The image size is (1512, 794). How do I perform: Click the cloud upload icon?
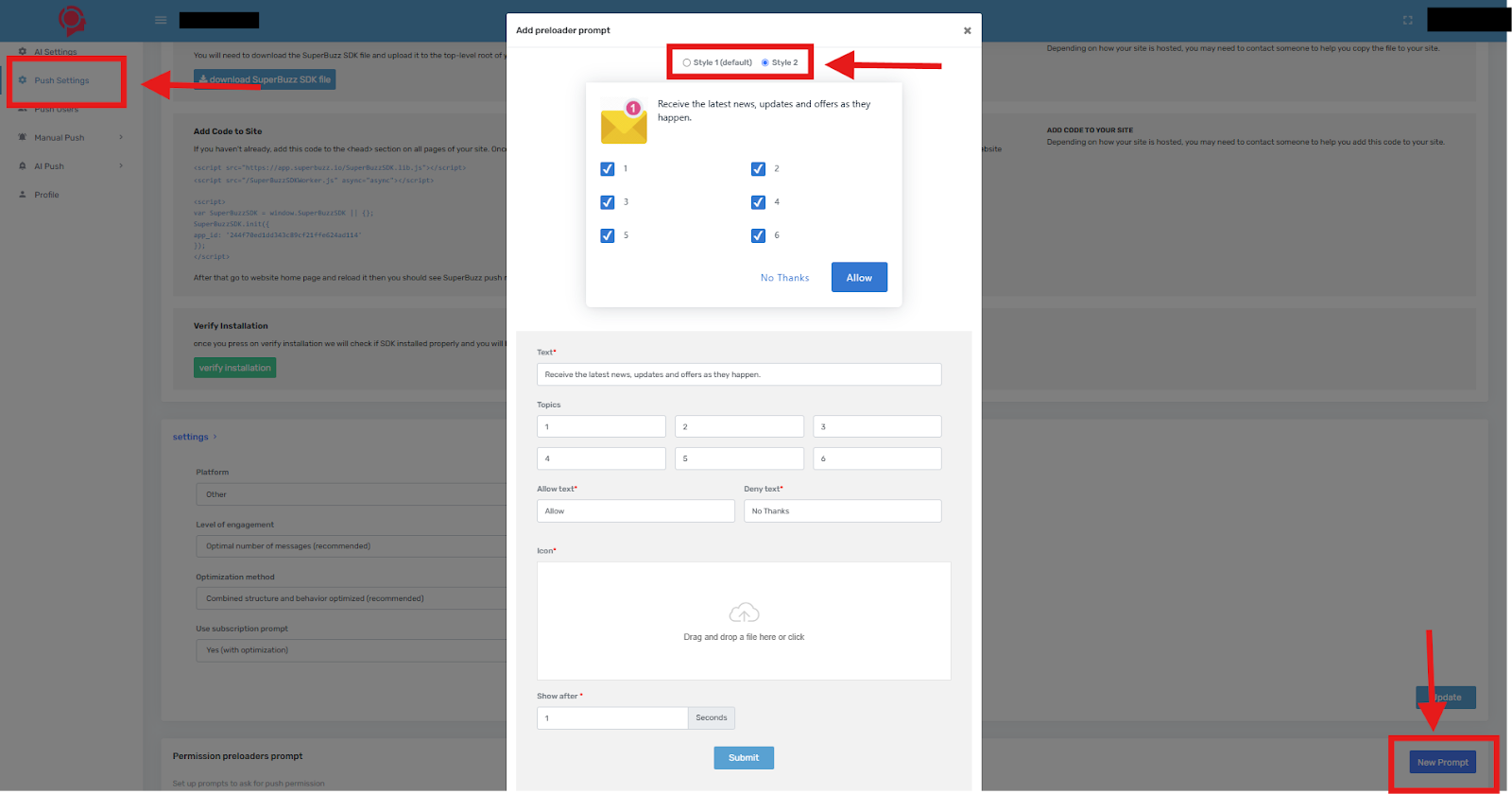pyautogui.click(x=744, y=613)
